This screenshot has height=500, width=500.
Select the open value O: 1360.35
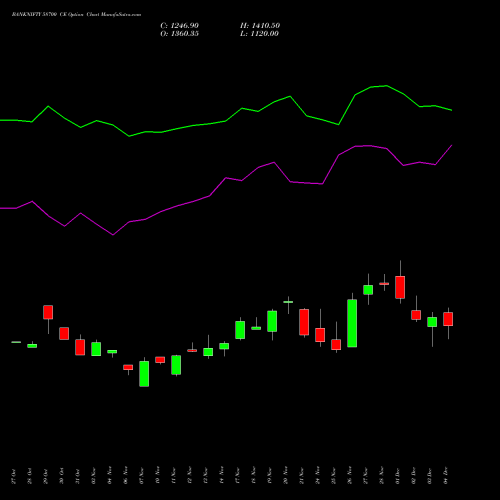click(x=180, y=34)
